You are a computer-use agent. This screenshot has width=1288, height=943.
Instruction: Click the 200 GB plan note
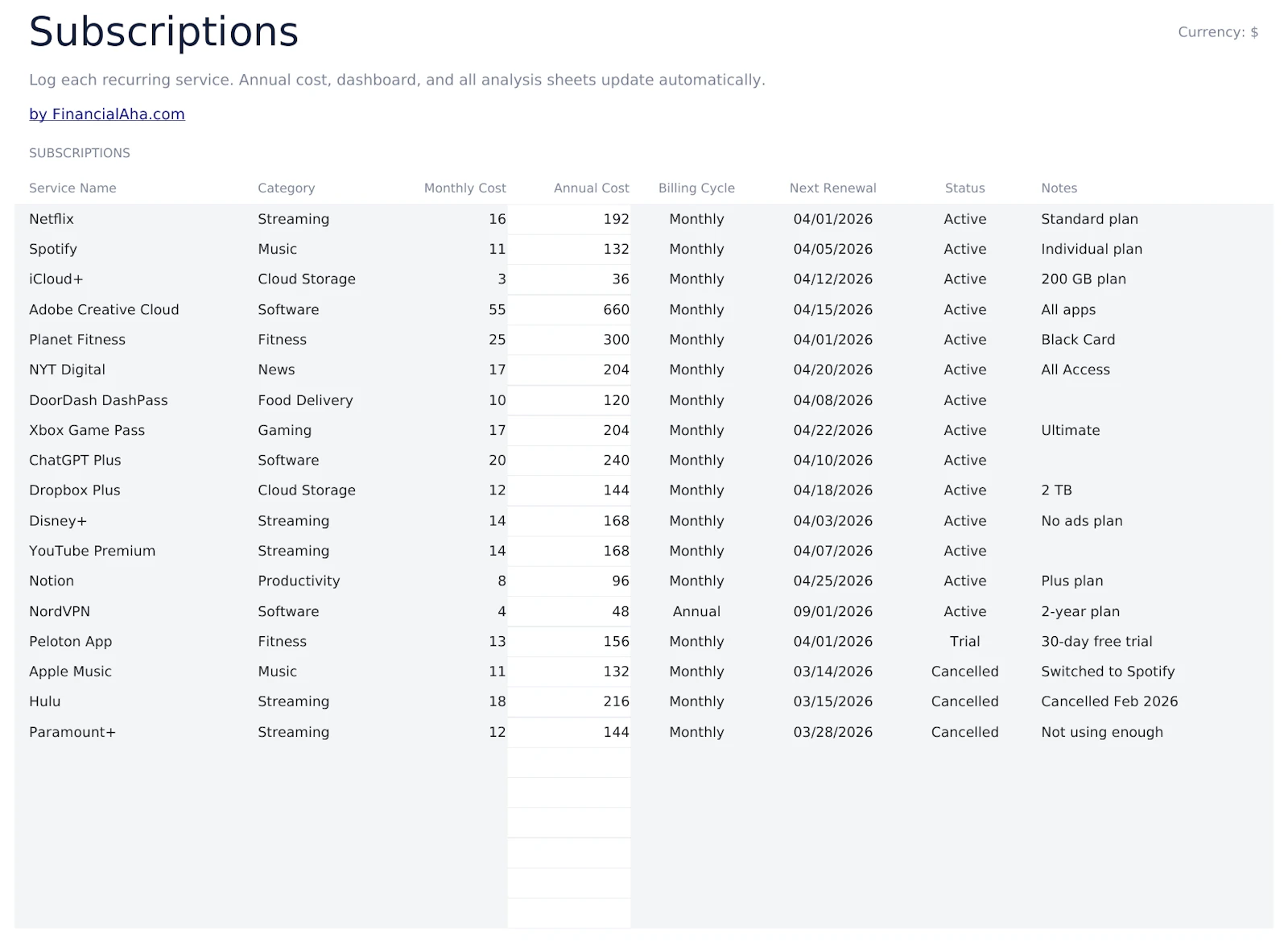1084,279
